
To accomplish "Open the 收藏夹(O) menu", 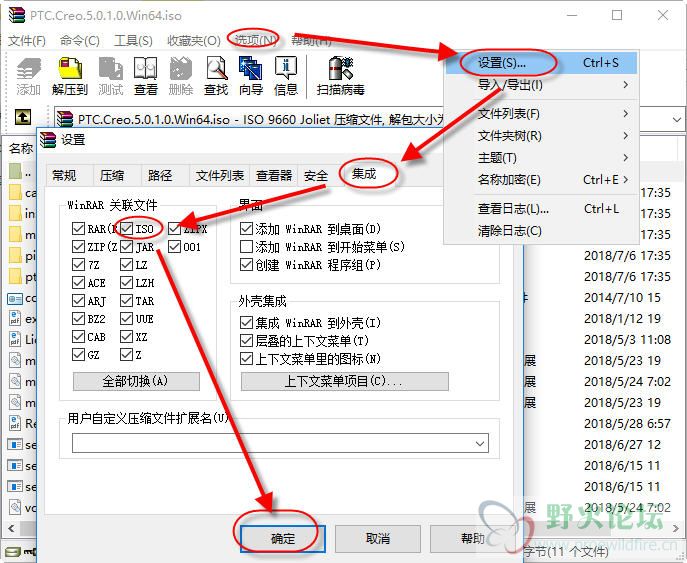I will [x=194, y=40].
